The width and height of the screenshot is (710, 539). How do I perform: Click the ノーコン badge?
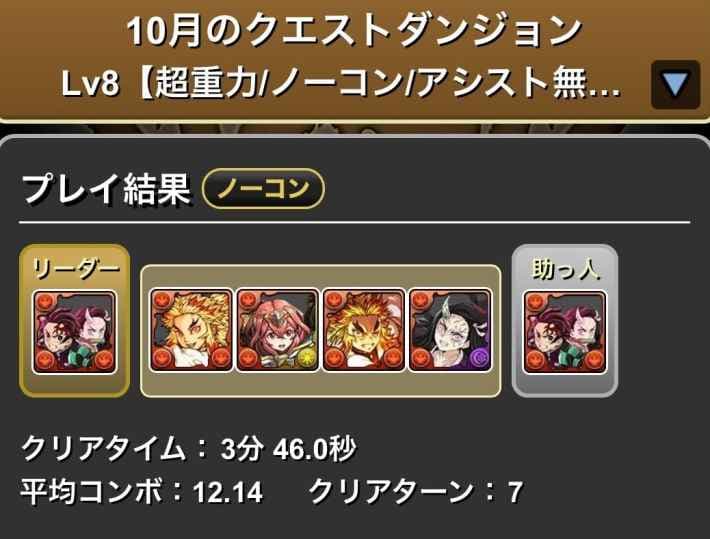(x=264, y=188)
